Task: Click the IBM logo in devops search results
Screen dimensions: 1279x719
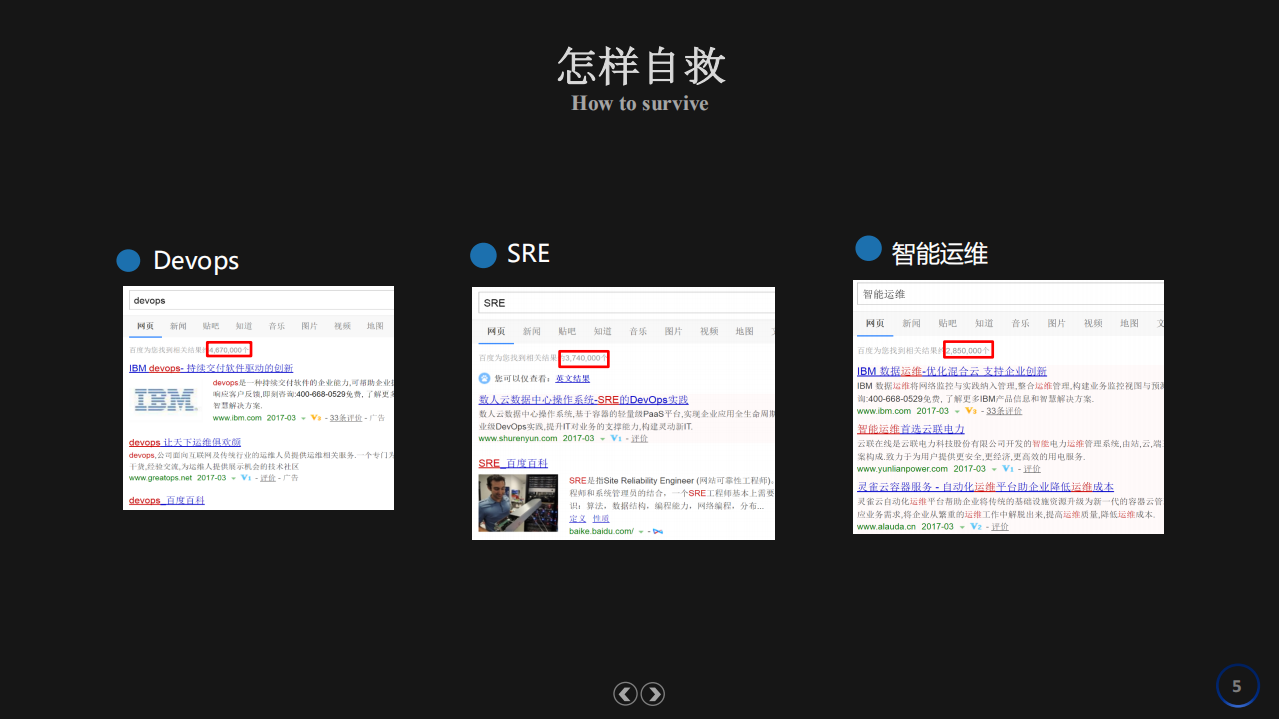Action: 164,400
